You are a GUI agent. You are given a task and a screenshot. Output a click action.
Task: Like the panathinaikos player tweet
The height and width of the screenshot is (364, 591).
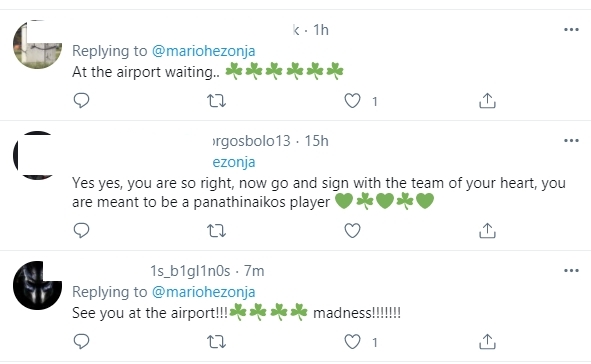click(352, 231)
